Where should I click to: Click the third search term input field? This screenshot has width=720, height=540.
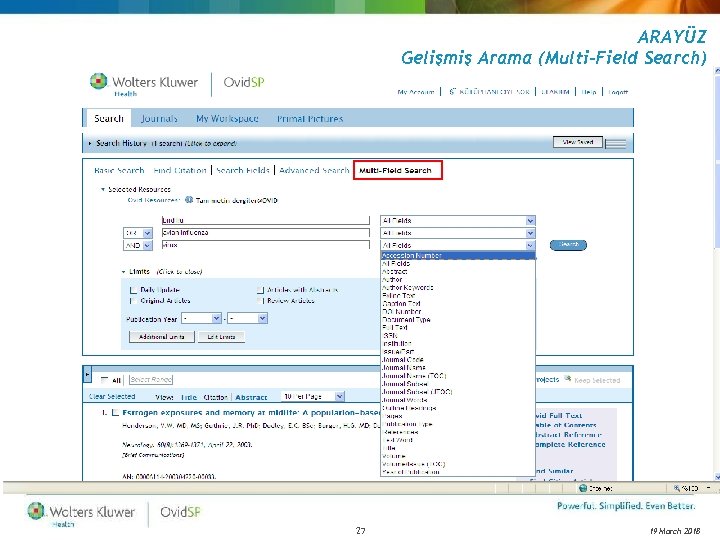(x=265, y=245)
